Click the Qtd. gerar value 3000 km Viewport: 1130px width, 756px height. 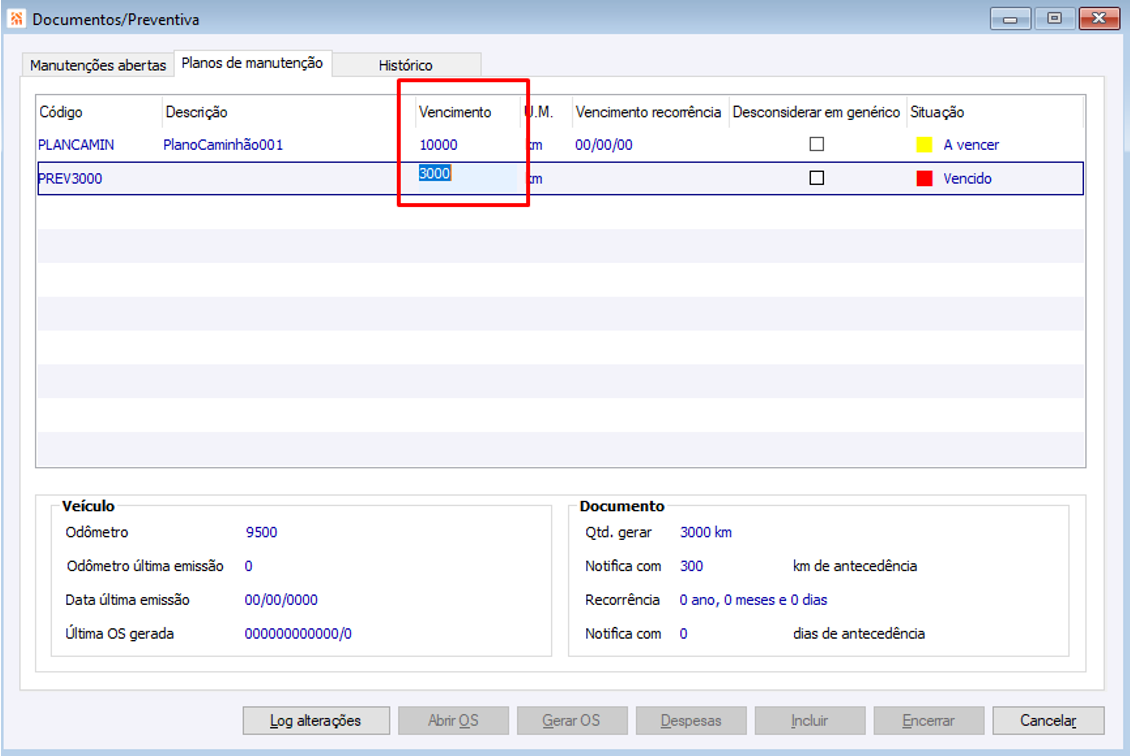tap(706, 532)
